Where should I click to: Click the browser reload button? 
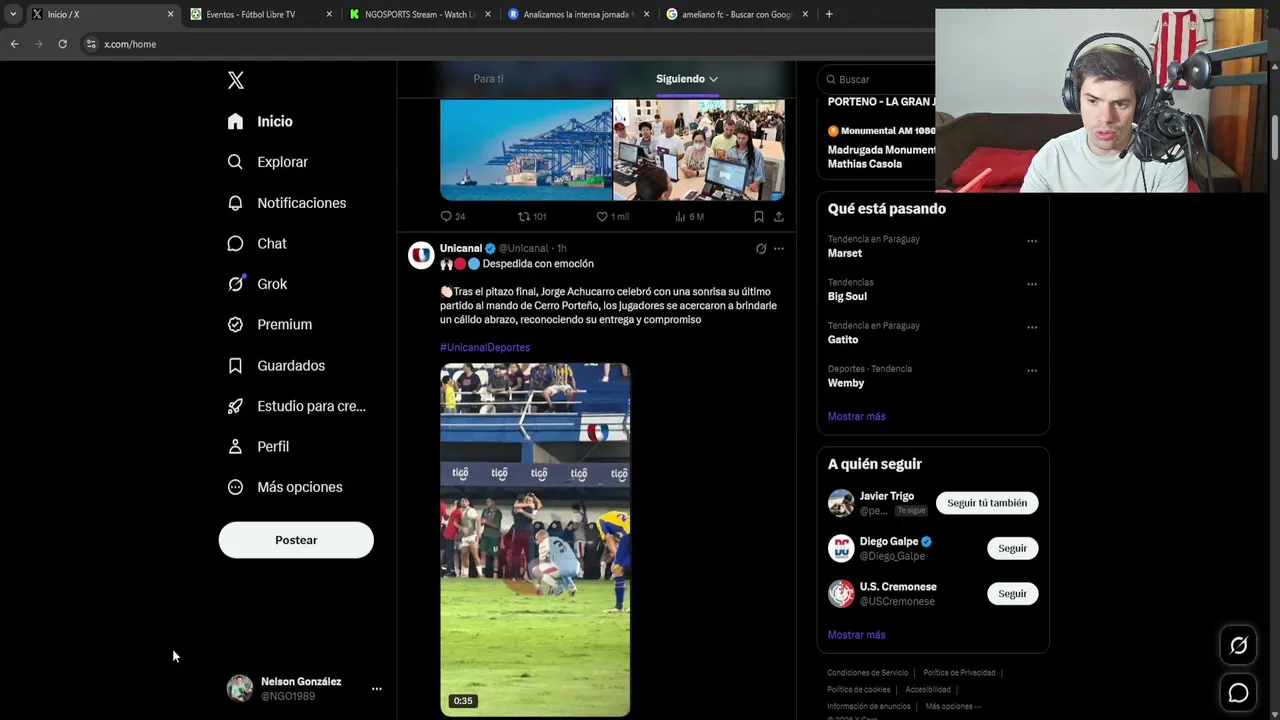pos(62,44)
